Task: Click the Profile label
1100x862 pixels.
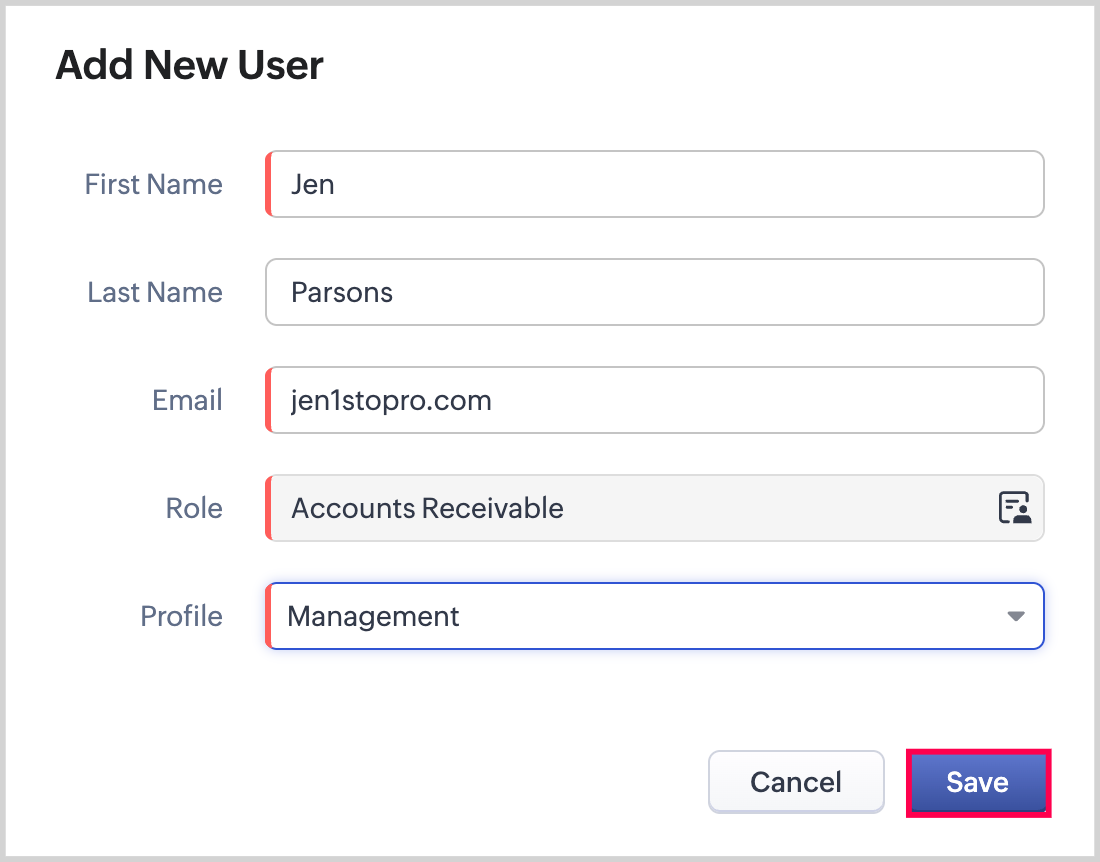Action: [181, 616]
